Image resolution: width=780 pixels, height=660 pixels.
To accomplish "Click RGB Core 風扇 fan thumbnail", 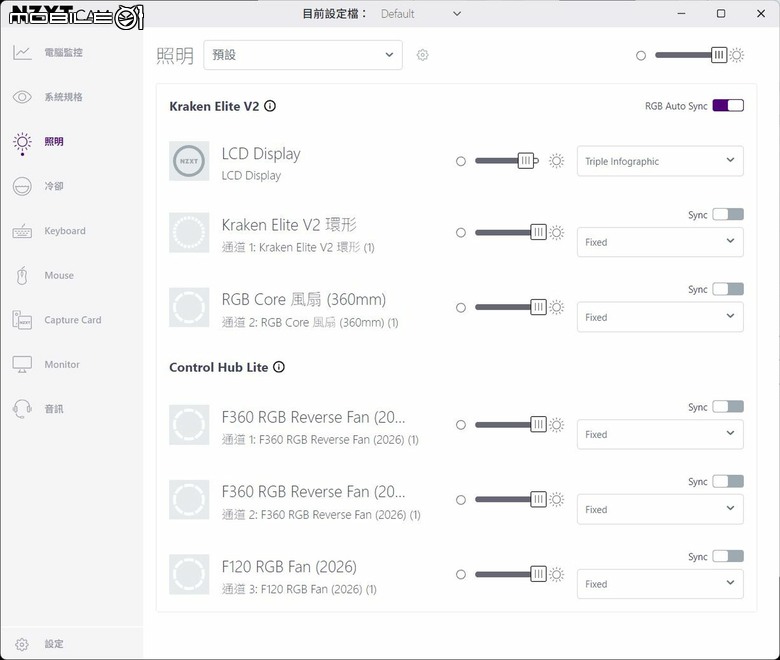I will pos(189,307).
